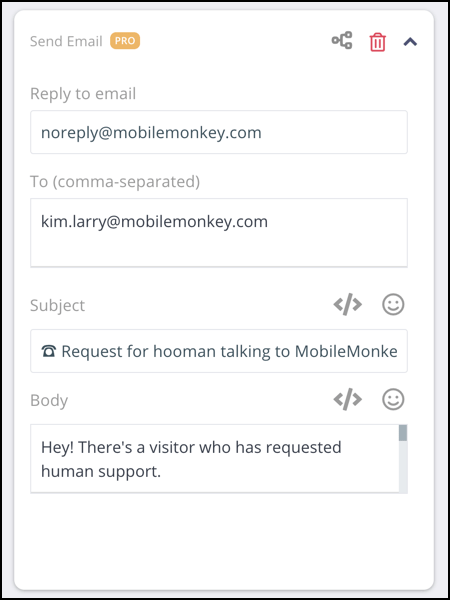The width and height of the screenshot is (450, 600).
Task: Insert attribute code in Body field
Action: click(x=347, y=399)
